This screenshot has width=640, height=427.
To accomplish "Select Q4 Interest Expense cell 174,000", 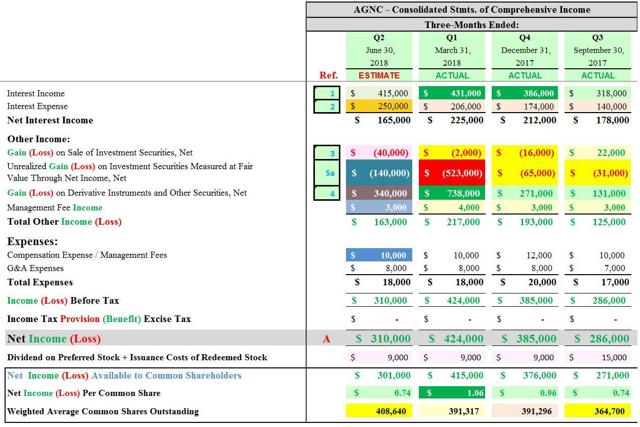I will 524,106.
